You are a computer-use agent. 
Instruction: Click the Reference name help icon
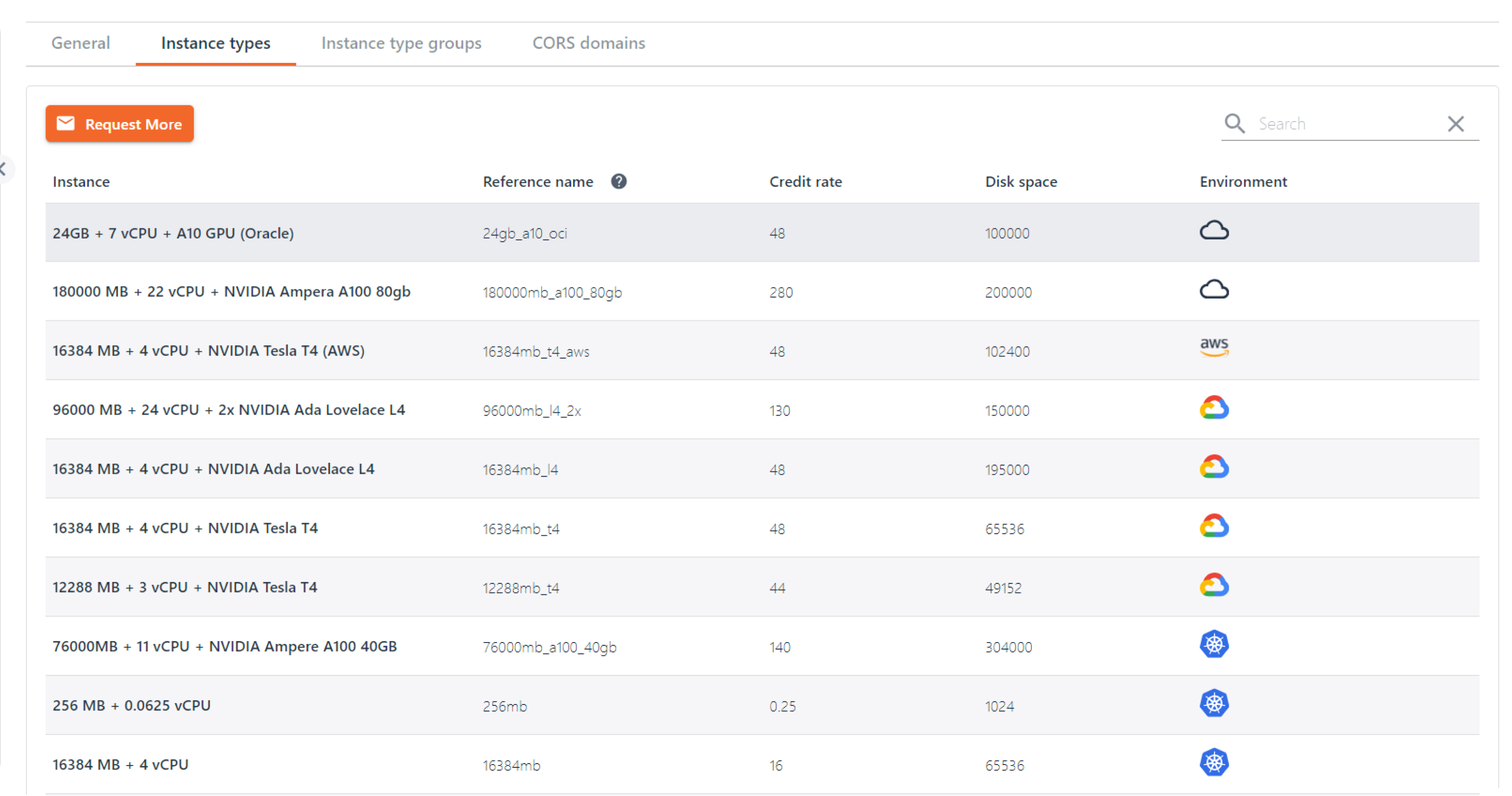618,181
